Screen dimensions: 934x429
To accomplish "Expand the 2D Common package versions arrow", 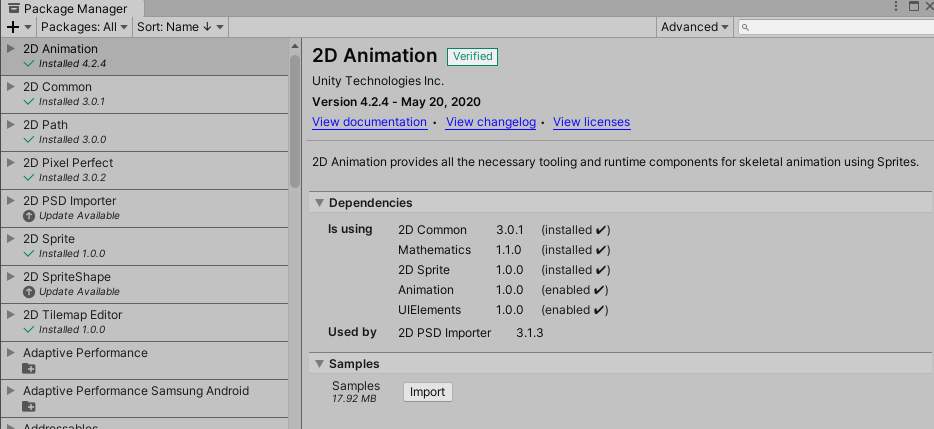I will click(10, 87).
